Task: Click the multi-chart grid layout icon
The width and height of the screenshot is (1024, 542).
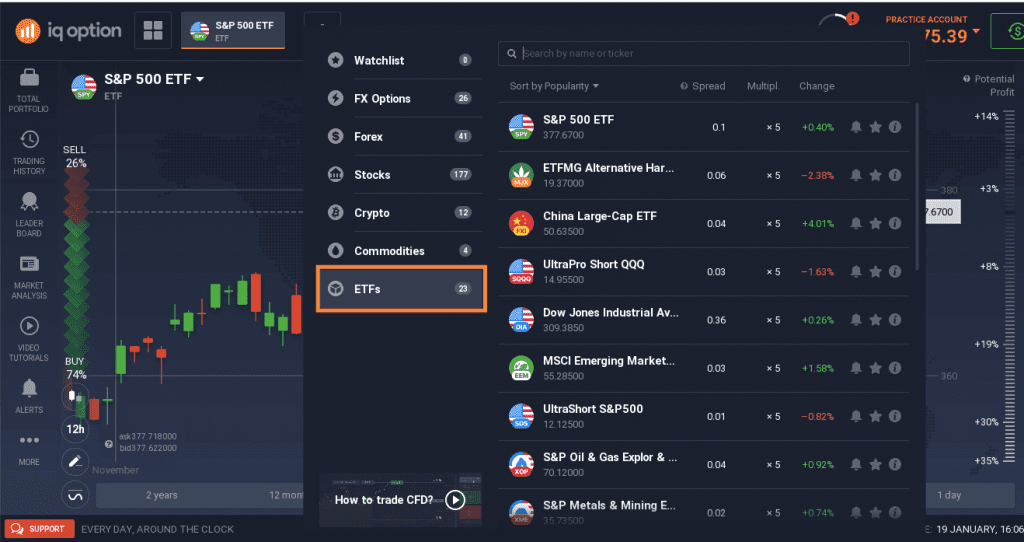Action: 153,30
